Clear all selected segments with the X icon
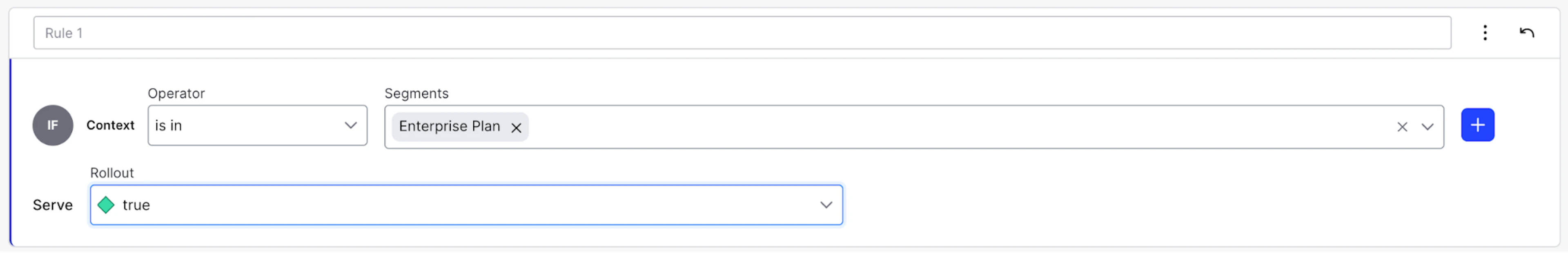 point(1403,127)
